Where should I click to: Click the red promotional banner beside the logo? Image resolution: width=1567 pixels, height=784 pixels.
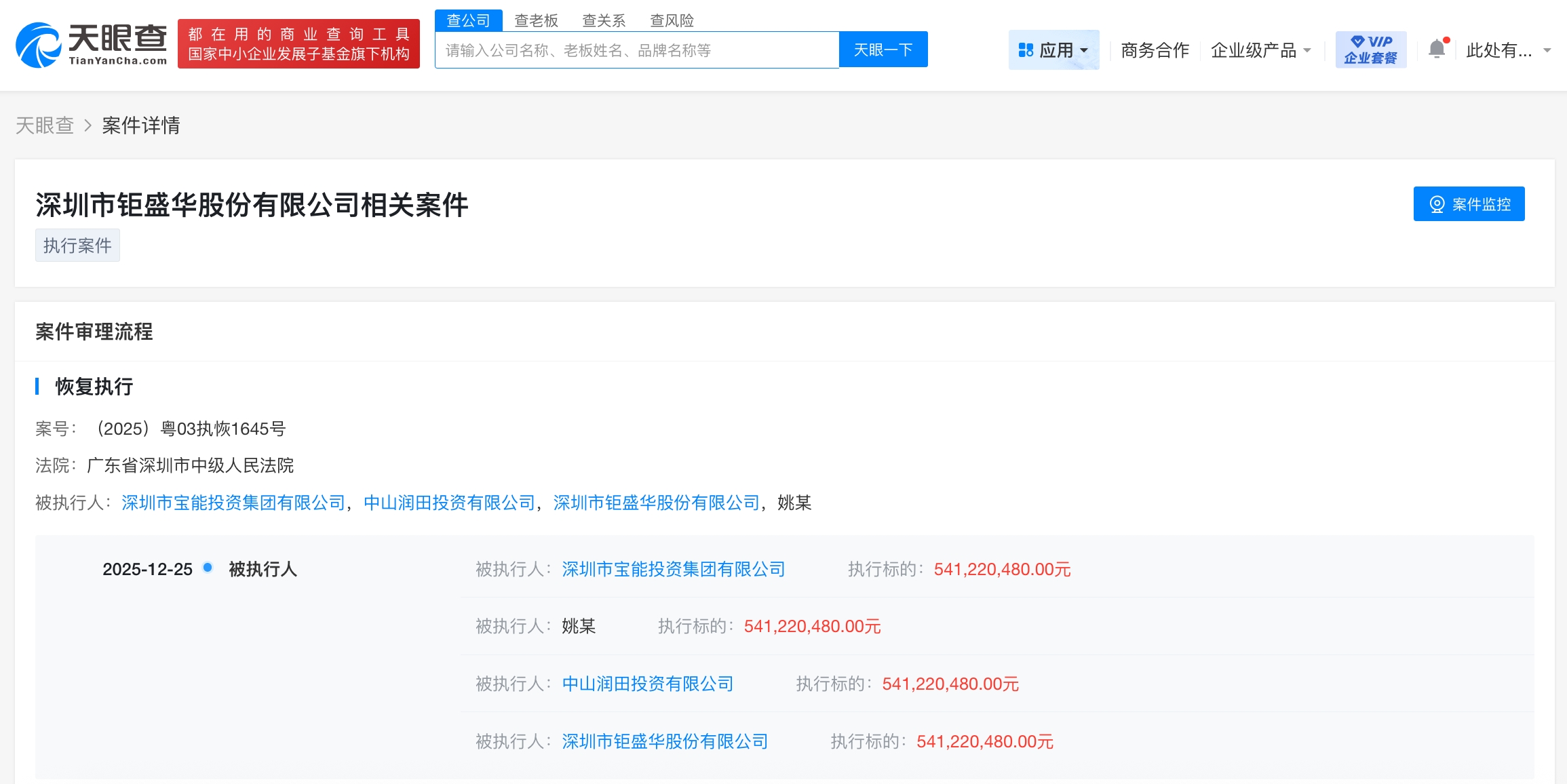pos(298,44)
